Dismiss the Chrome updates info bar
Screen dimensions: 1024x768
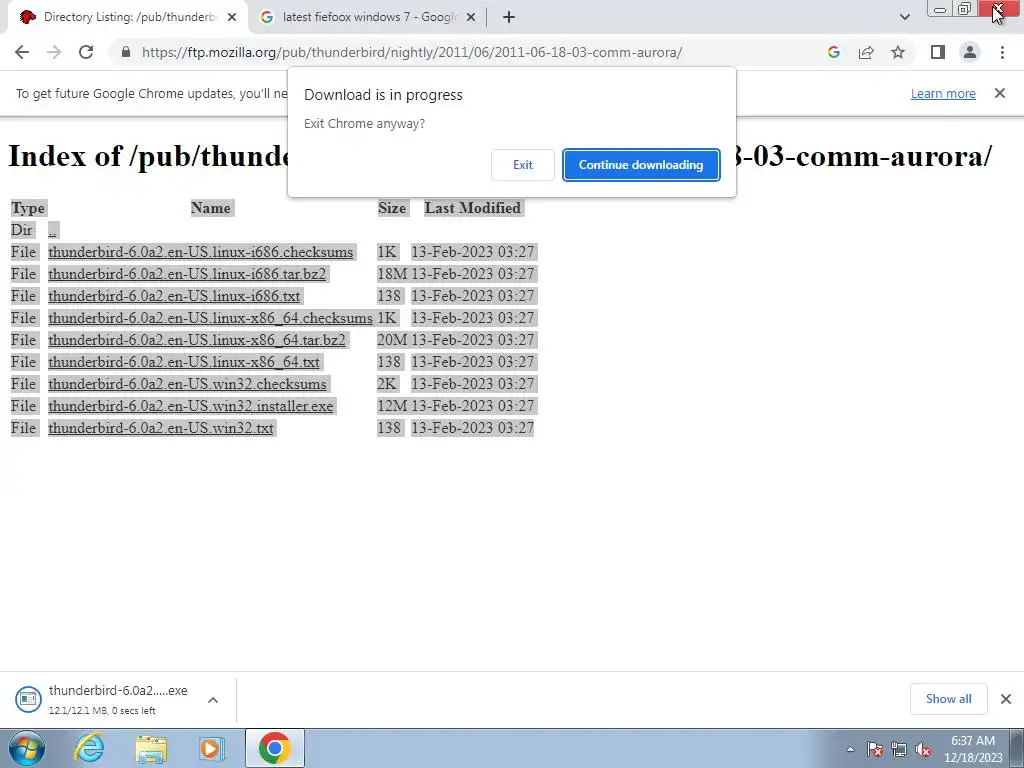tap(1000, 93)
